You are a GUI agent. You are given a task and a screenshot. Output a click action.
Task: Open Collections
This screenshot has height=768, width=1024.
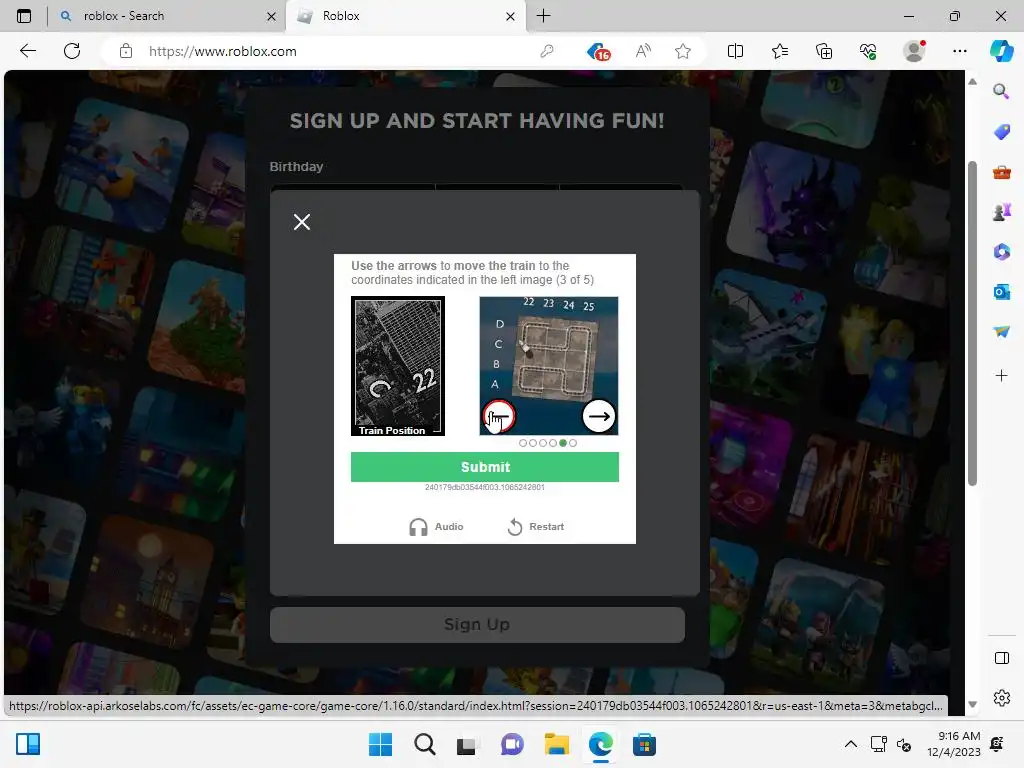(824, 51)
